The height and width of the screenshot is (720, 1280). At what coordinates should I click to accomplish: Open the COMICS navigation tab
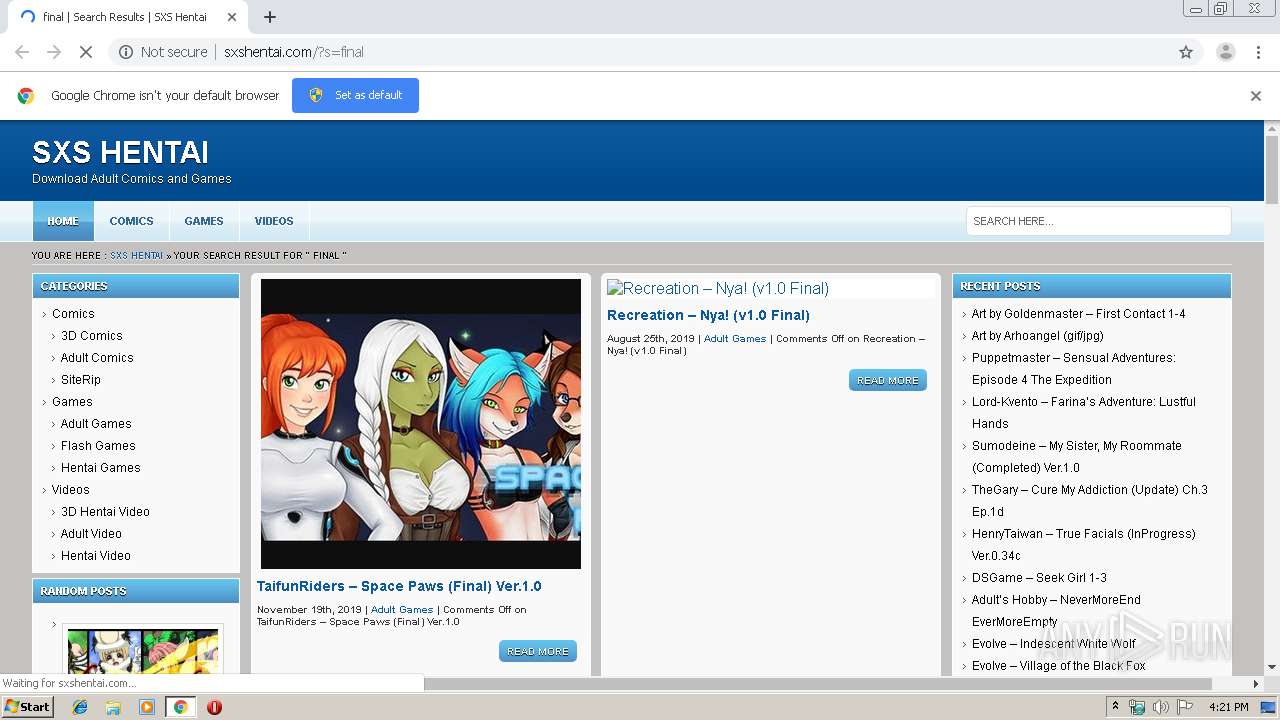131,221
